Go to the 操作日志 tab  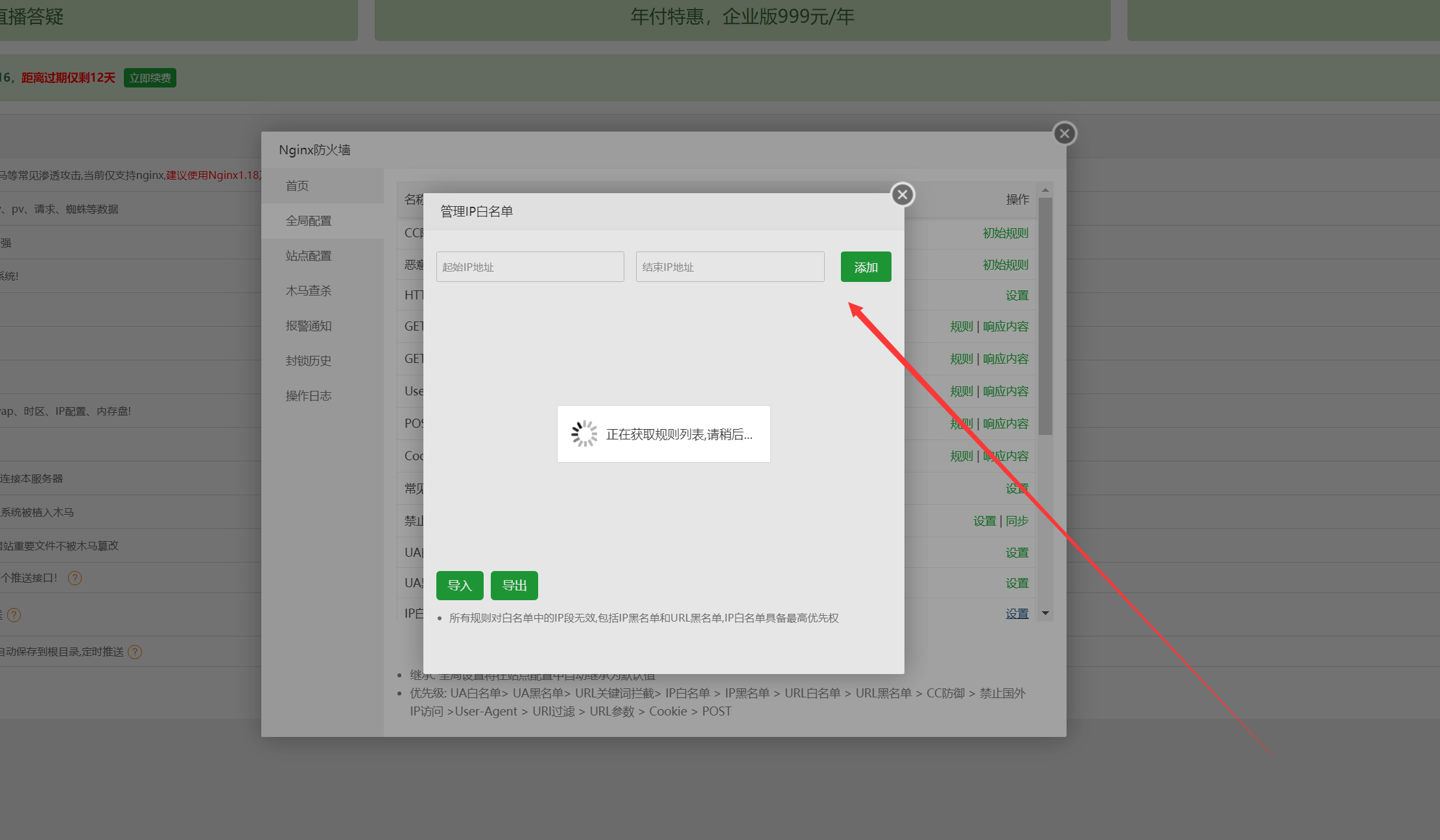pos(309,396)
